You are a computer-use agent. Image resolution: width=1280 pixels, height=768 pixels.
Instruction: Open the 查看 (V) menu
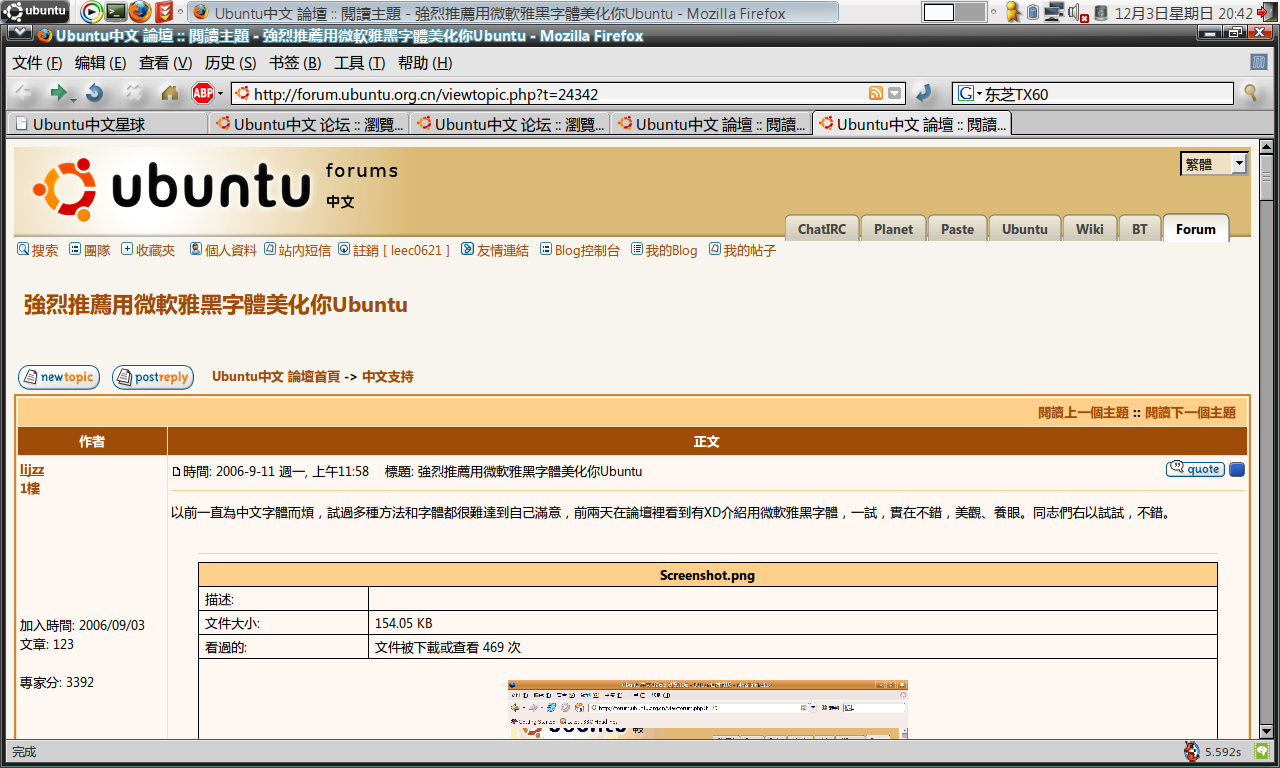tap(165, 63)
